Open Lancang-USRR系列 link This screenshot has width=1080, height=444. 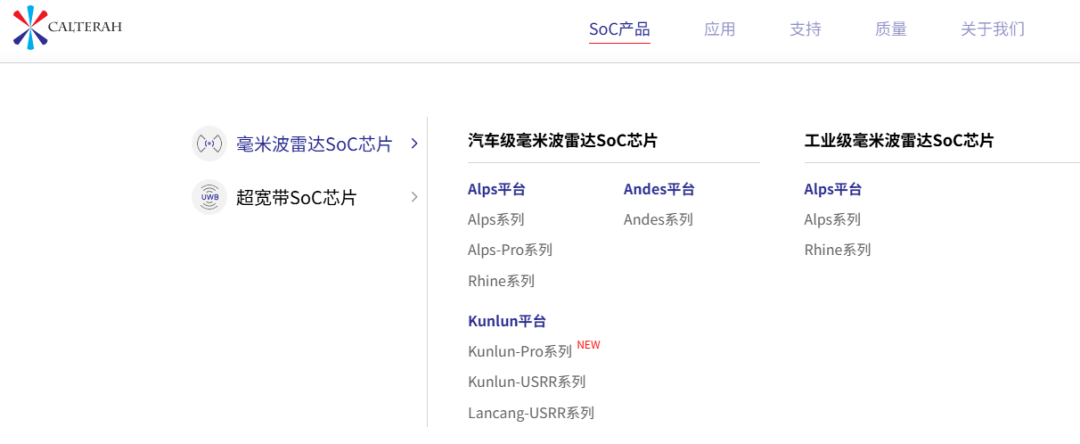click(531, 413)
